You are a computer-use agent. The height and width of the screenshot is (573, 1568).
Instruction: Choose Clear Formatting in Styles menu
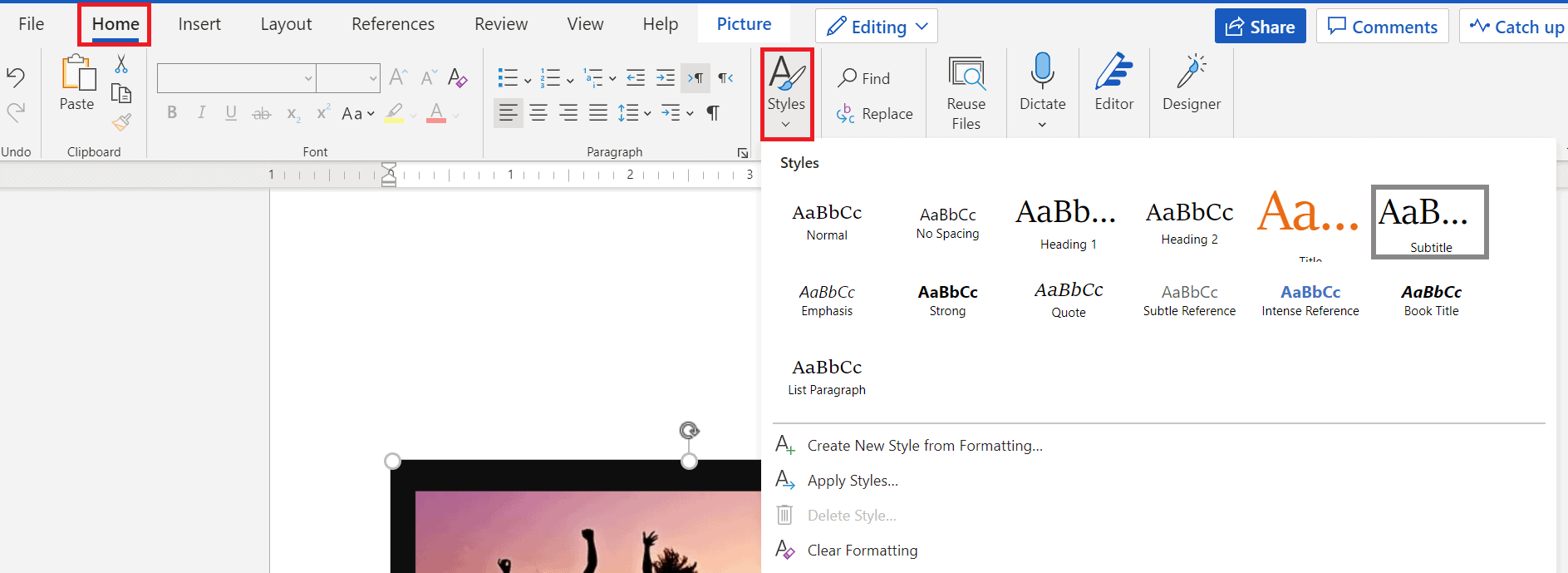pyautogui.click(x=847, y=551)
